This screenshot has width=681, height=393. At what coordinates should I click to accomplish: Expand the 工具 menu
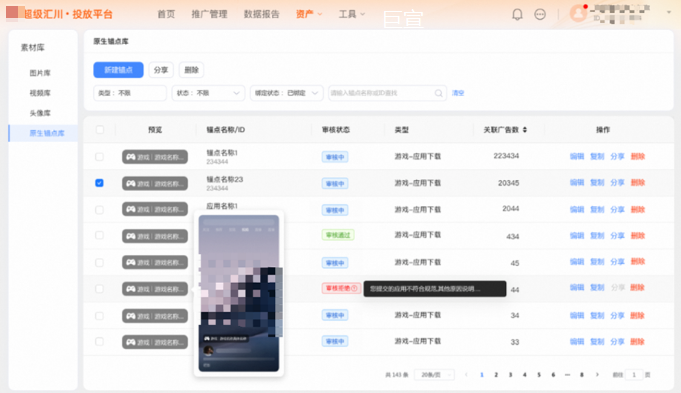(352, 14)
